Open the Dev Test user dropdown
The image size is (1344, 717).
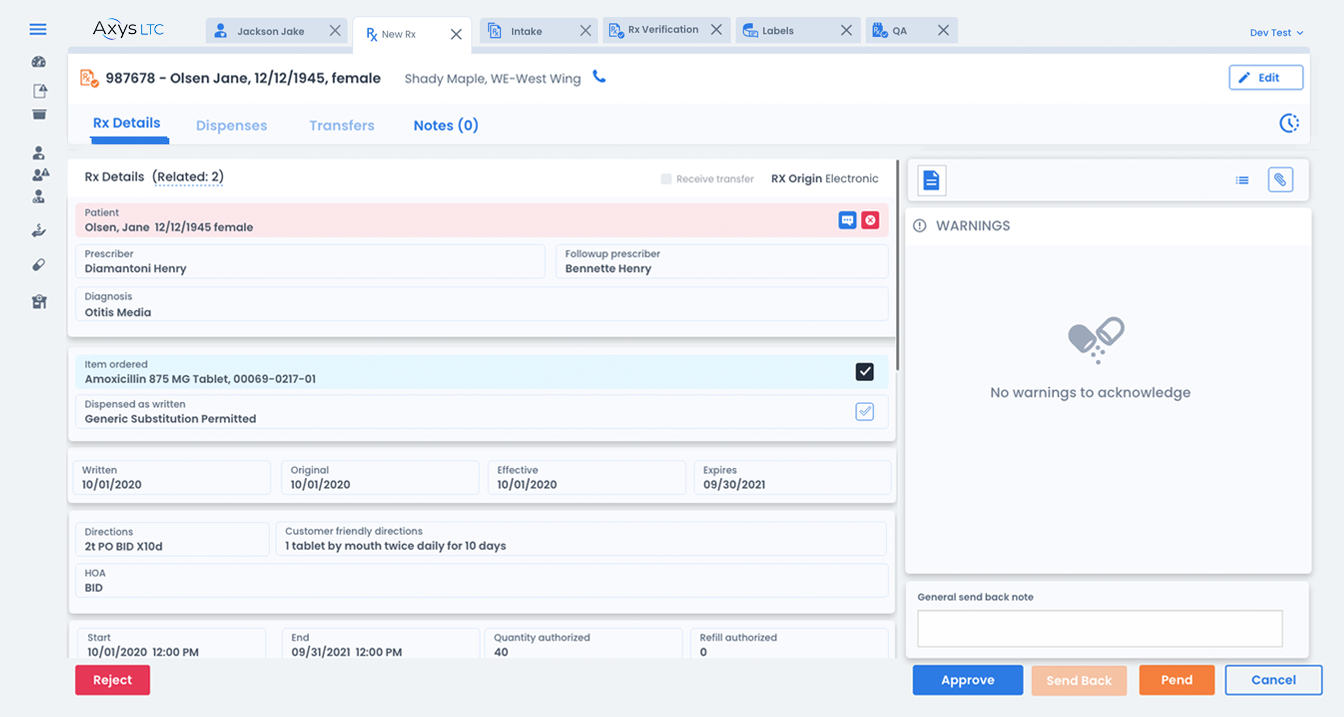(1276, 33)
